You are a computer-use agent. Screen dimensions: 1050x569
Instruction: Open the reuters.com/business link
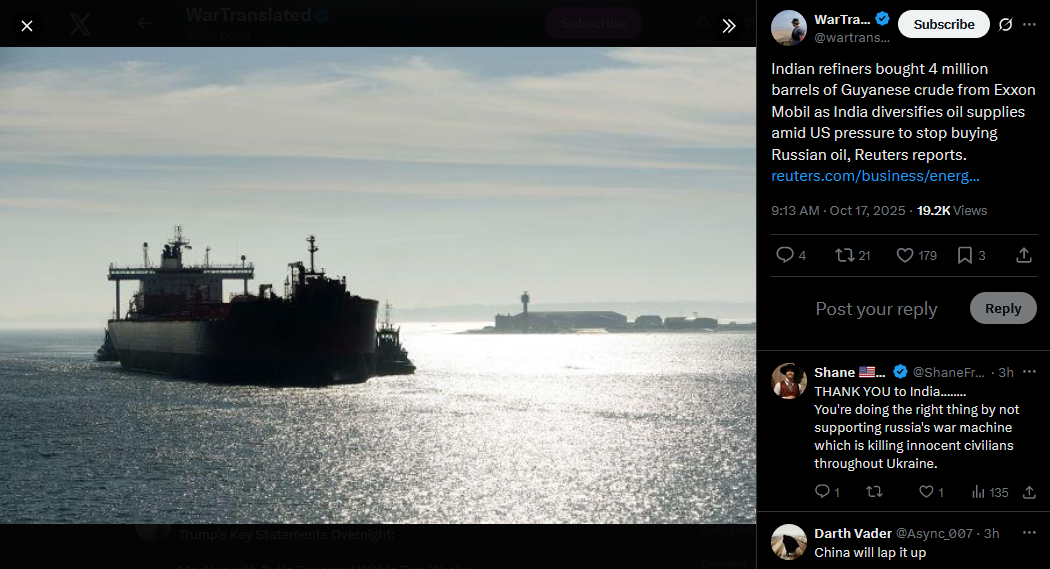(875, 176)
